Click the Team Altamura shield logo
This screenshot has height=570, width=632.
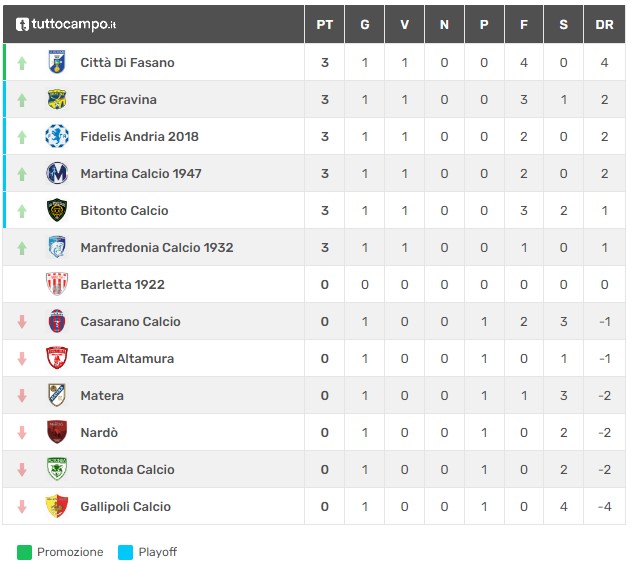pyautogui.click(x=57, y=358)
